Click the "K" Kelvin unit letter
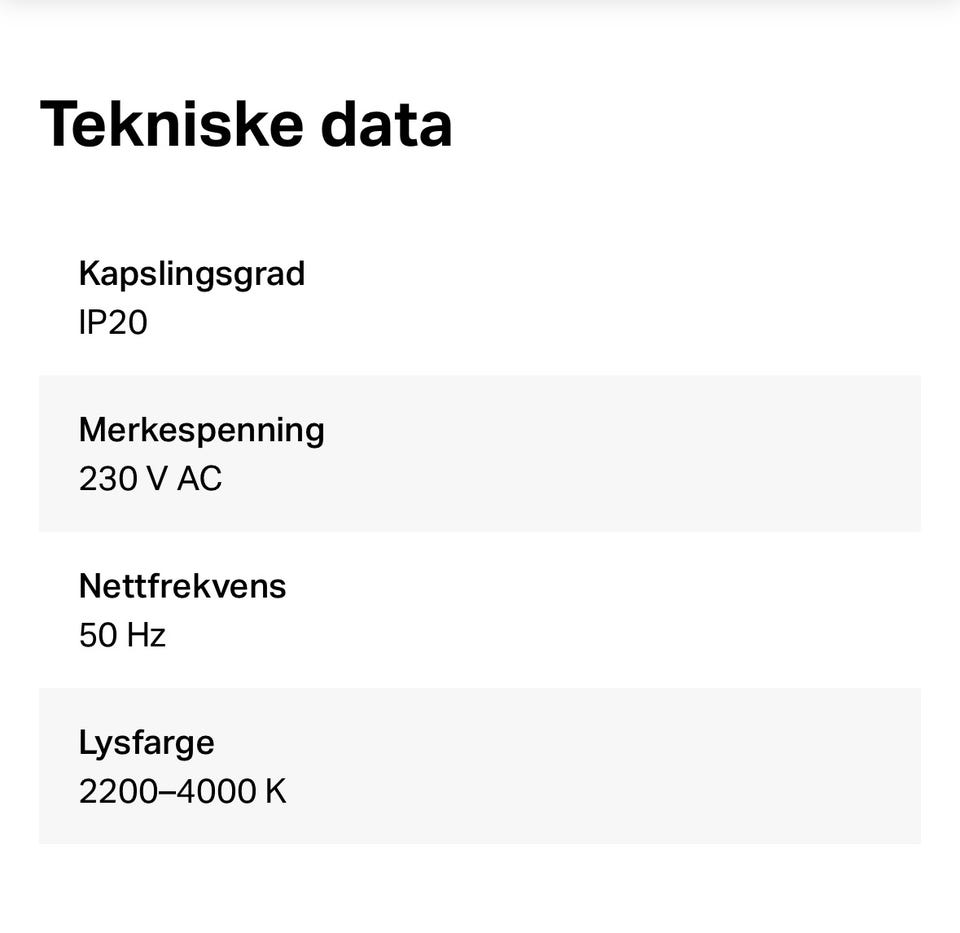This screenshot has height=933, width=960. pyautogui.click(x=276, y=792)
